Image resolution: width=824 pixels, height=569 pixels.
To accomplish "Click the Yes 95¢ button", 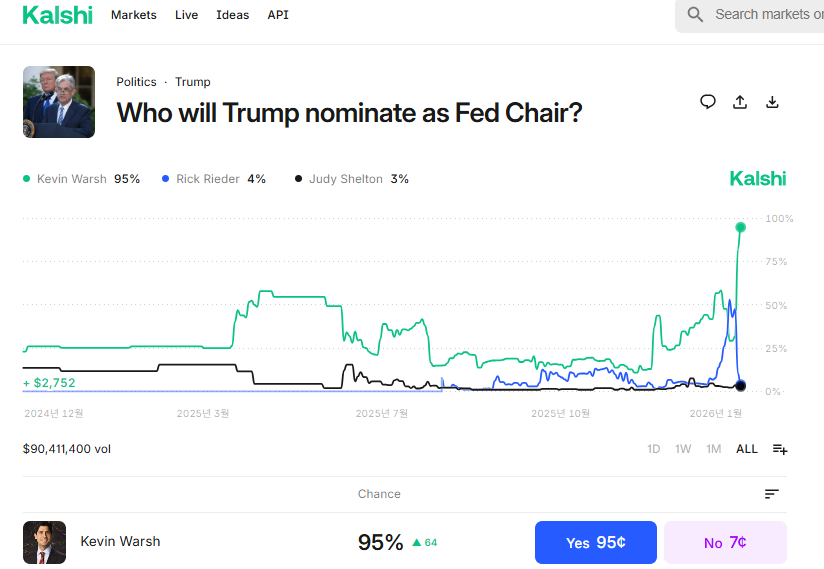I will coord(595,542).
